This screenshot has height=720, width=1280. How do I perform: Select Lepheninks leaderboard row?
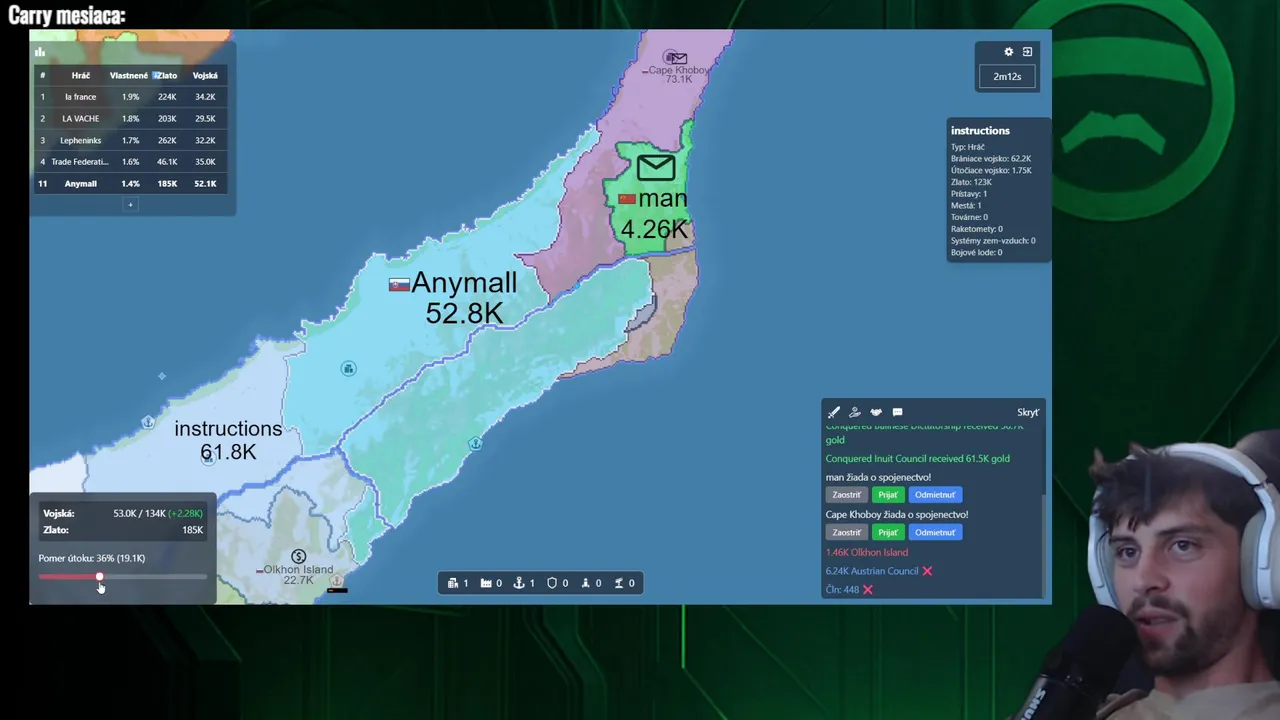coord(130,140)
